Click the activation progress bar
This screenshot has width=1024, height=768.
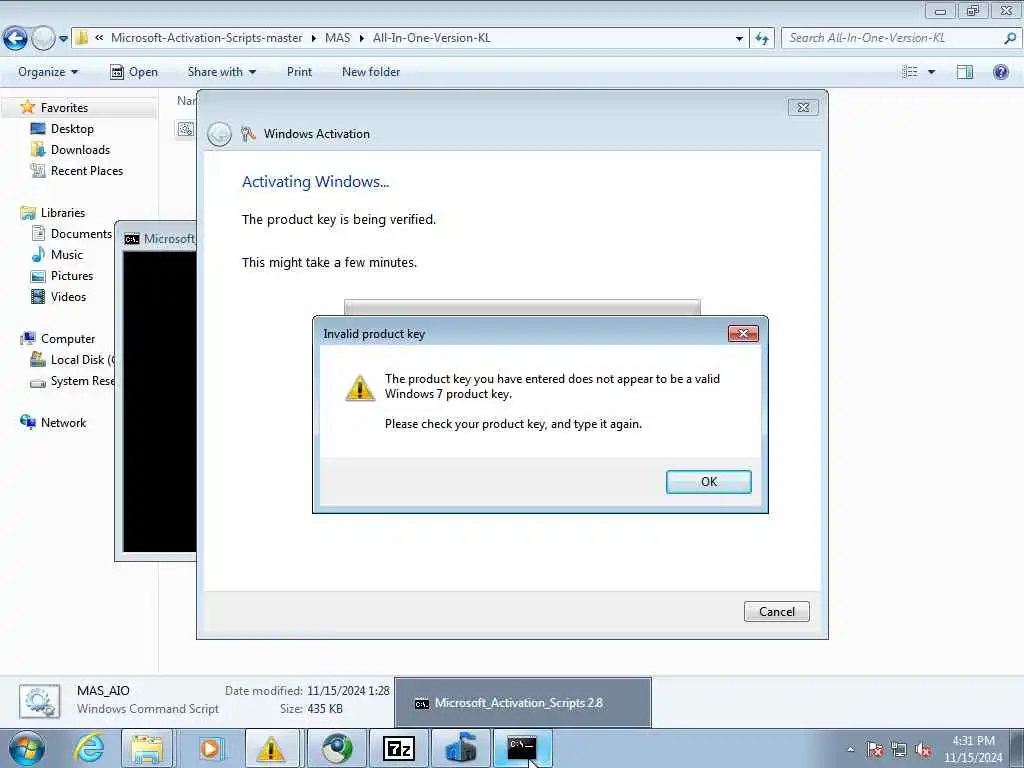[522, 307]
